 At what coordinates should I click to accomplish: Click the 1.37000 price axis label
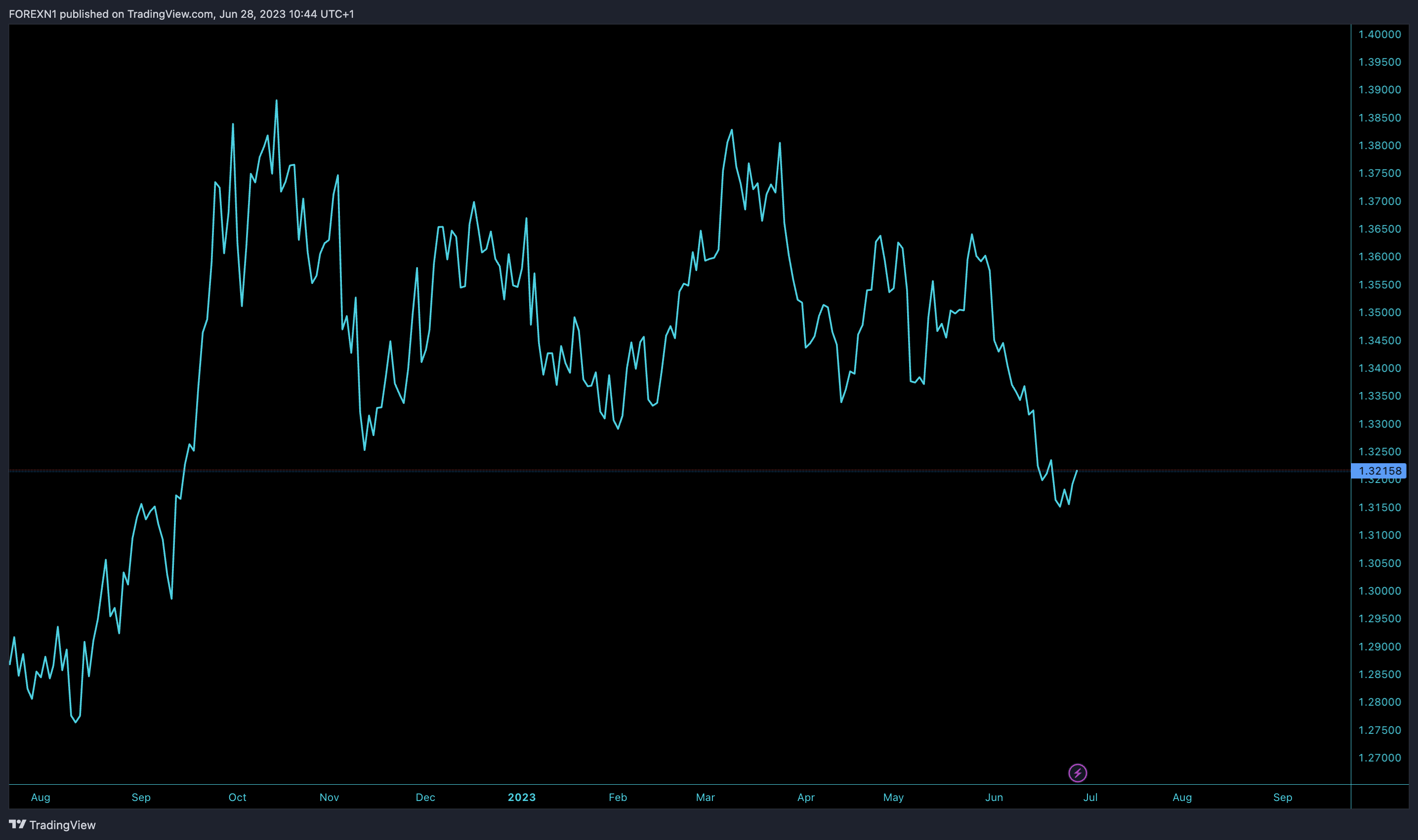[1379, 201]
